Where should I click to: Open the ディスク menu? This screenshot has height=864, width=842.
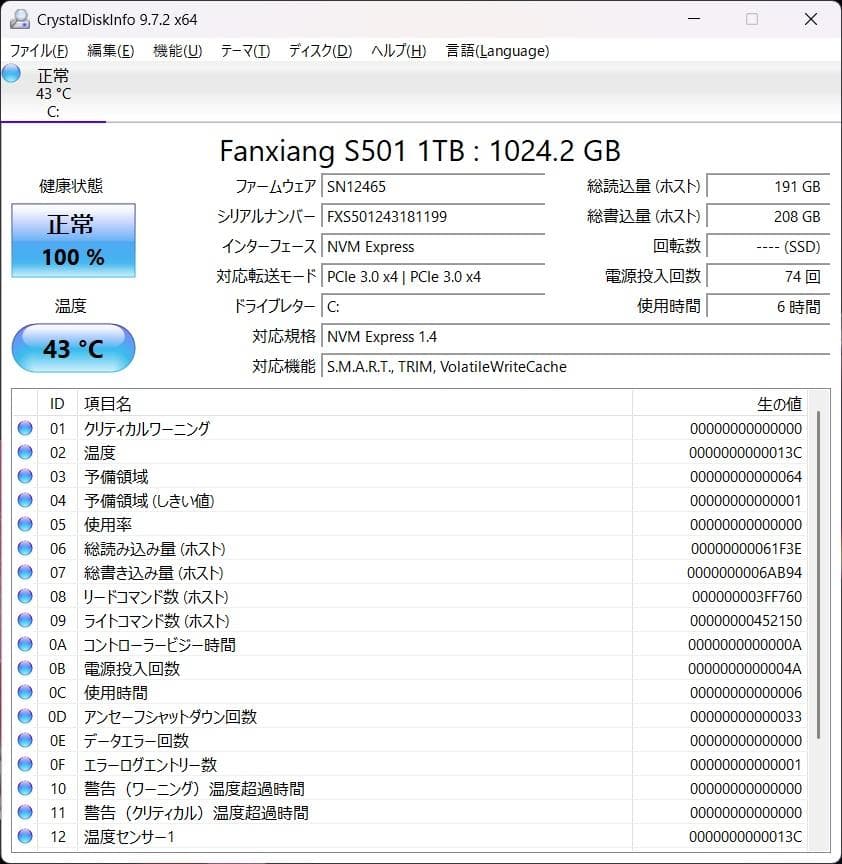pos(318,51)
